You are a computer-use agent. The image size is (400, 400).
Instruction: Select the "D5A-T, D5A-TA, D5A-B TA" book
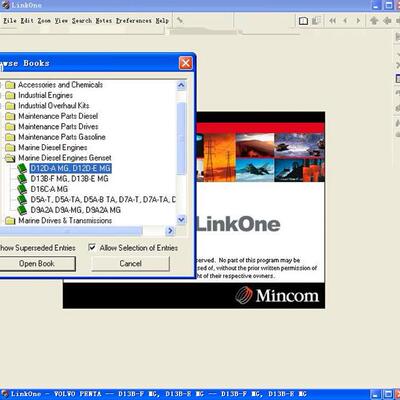pos(103,200)
